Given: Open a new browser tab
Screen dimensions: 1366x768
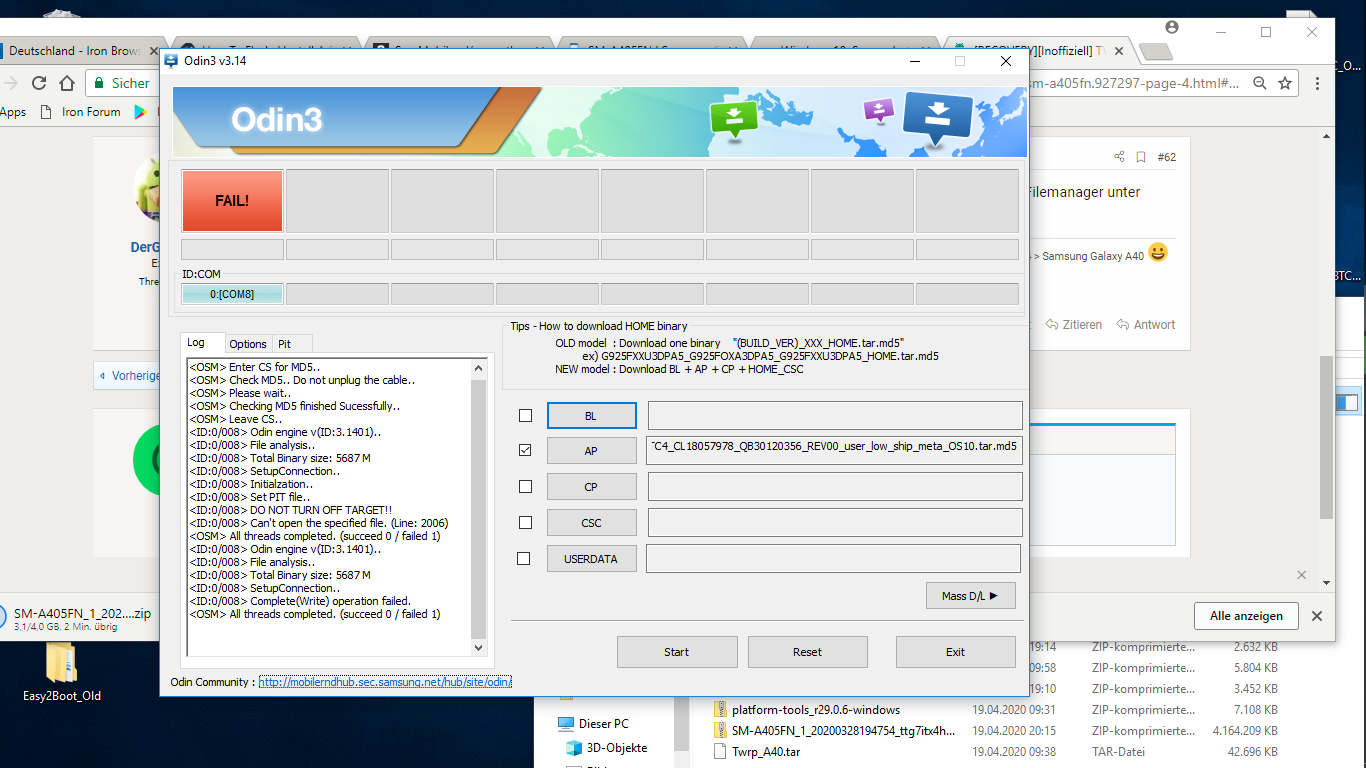Looking at the screenshot, I should coord(1155,51).
